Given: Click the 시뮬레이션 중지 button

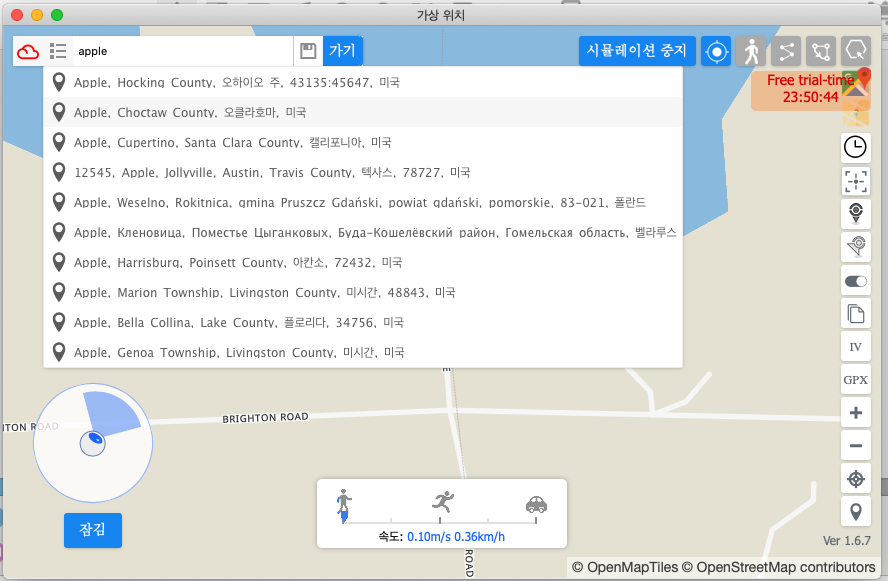Looking at the screenshot, I should 637,51.
